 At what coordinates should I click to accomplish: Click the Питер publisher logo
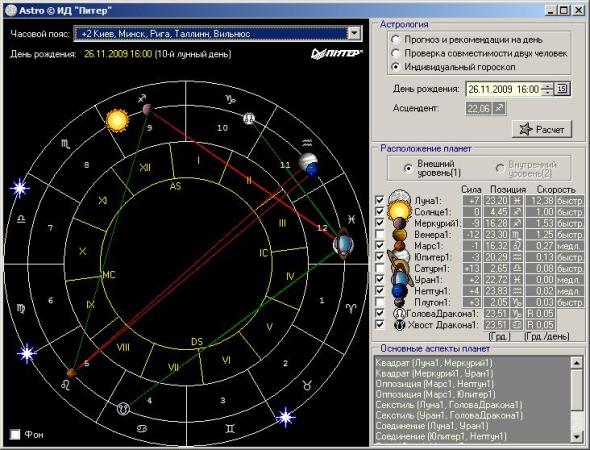click(336, 54)
